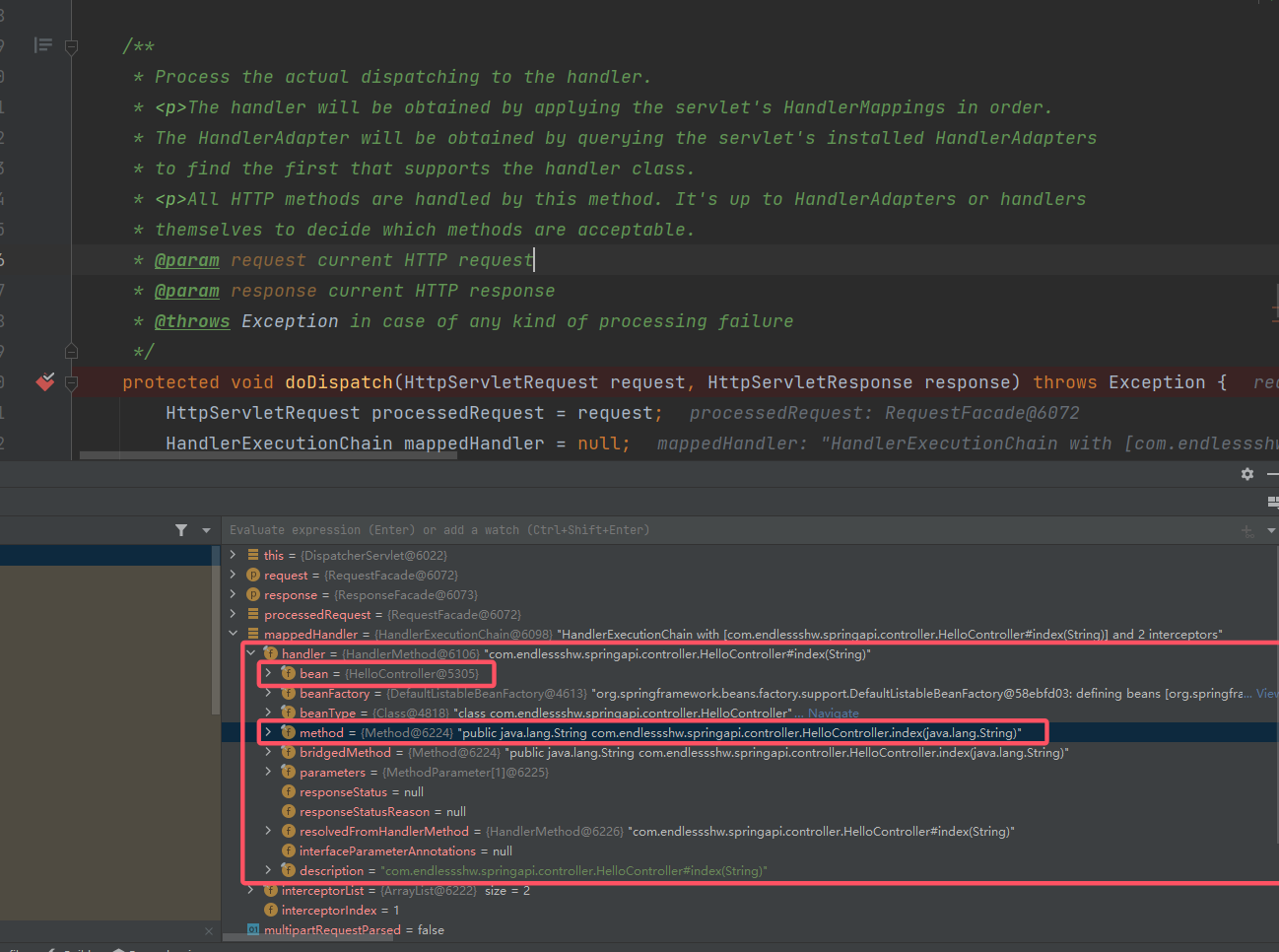
Task: Focus the Evaluate expression input field
Action: coord(729,530)
